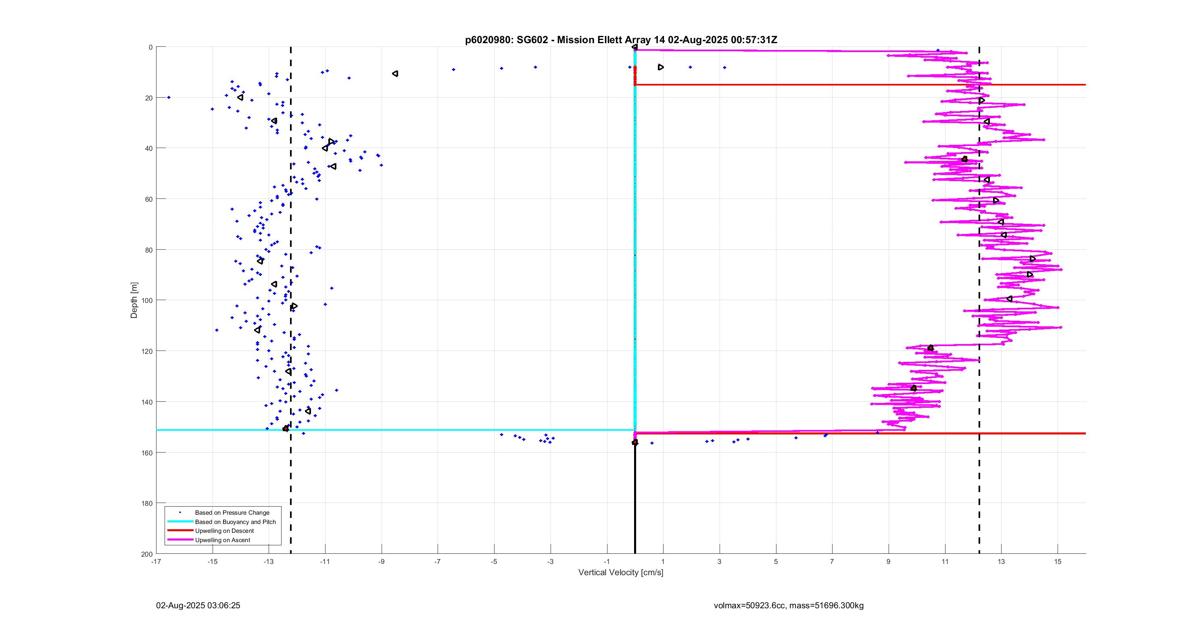Click the y-axis tick label 160
Image resolution: width=1200 pixels, height=622 pixels.
[x=146, y=452]
